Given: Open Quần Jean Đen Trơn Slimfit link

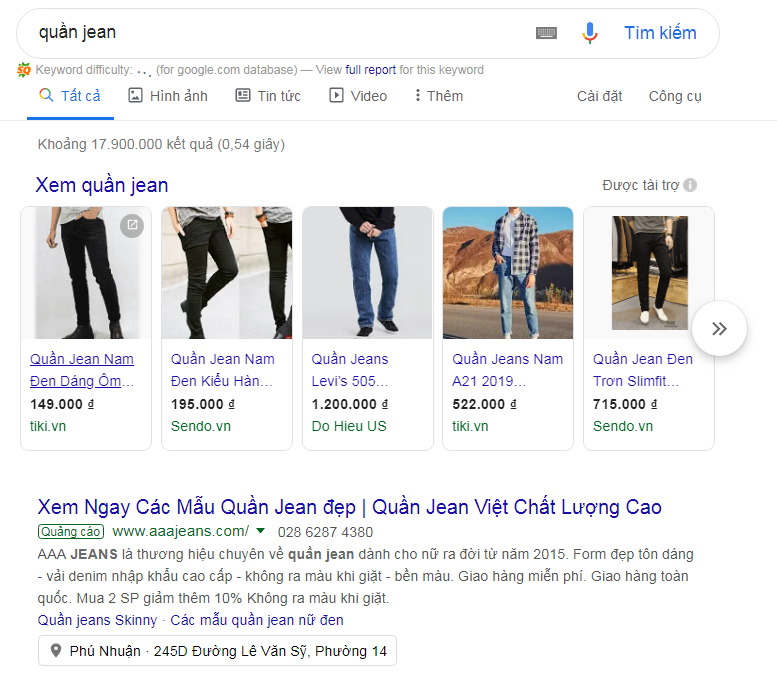Looking at the screenshot, I should tap(643, 370).
